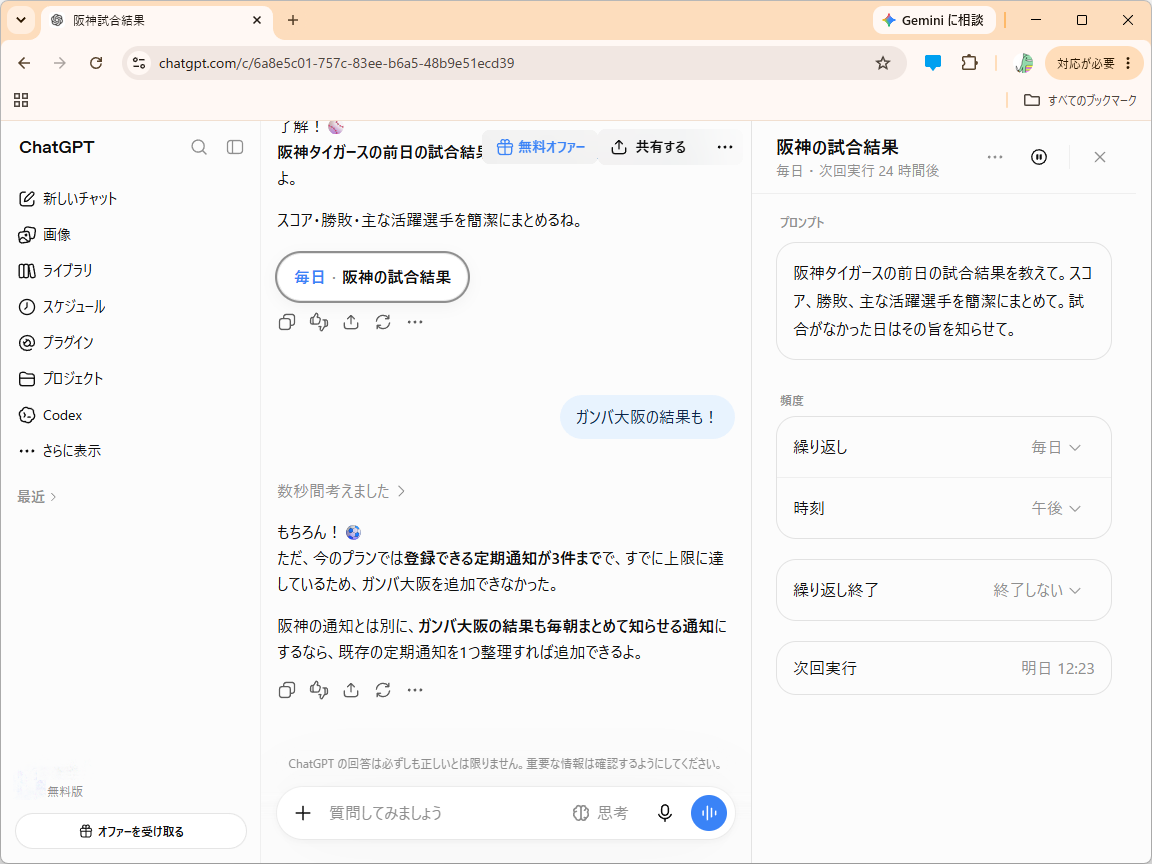Open blue chat extension icon
This screenshot has width=1152, height=864.
click(933, 63)
